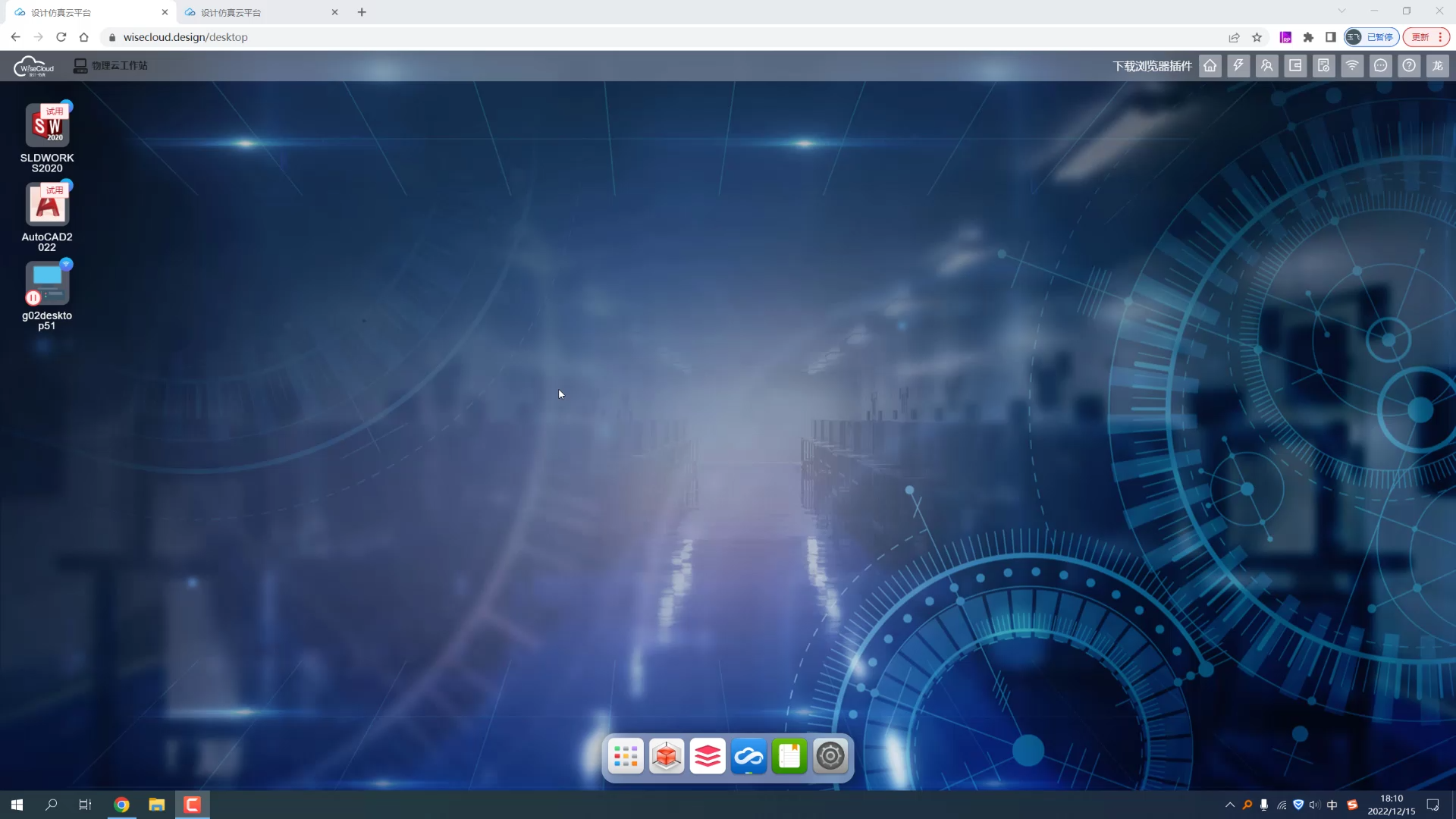Open the 龙 user avatar menu
This screenshot has width=1456, height=819.
[x=1438, y=66]
